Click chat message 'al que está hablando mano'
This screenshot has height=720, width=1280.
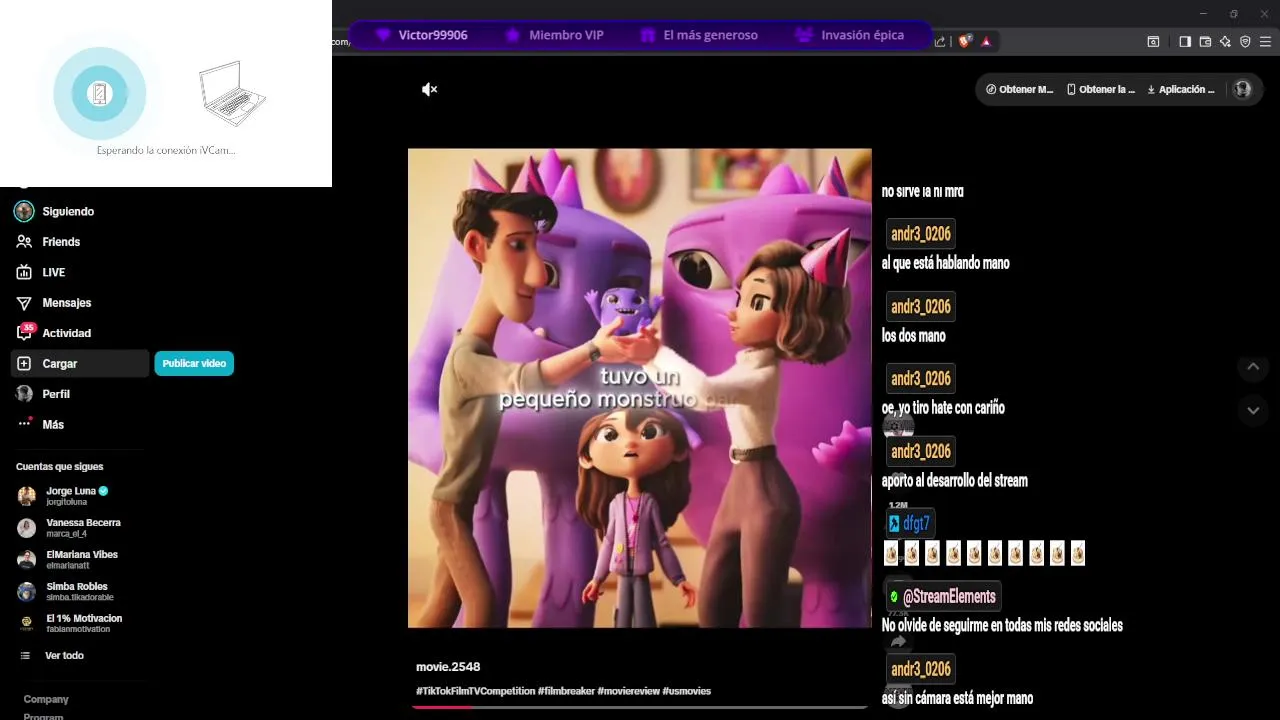(945, 263)
